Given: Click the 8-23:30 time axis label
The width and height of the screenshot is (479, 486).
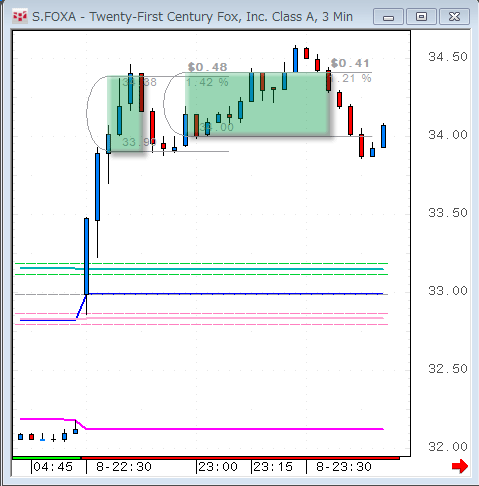Looking at the screenshot, I should (x=344, y=467).
